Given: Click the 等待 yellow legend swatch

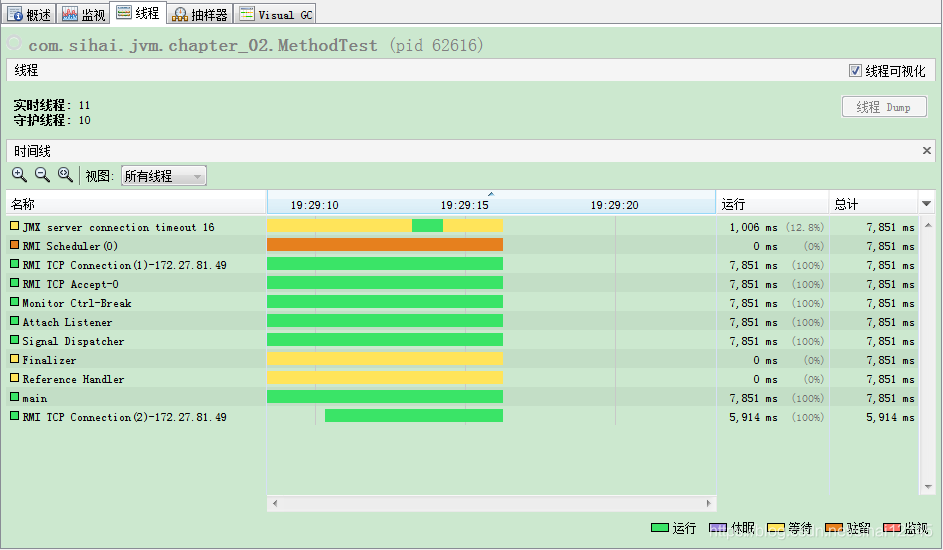Looking at the screenshot, I should coord(776,528).
